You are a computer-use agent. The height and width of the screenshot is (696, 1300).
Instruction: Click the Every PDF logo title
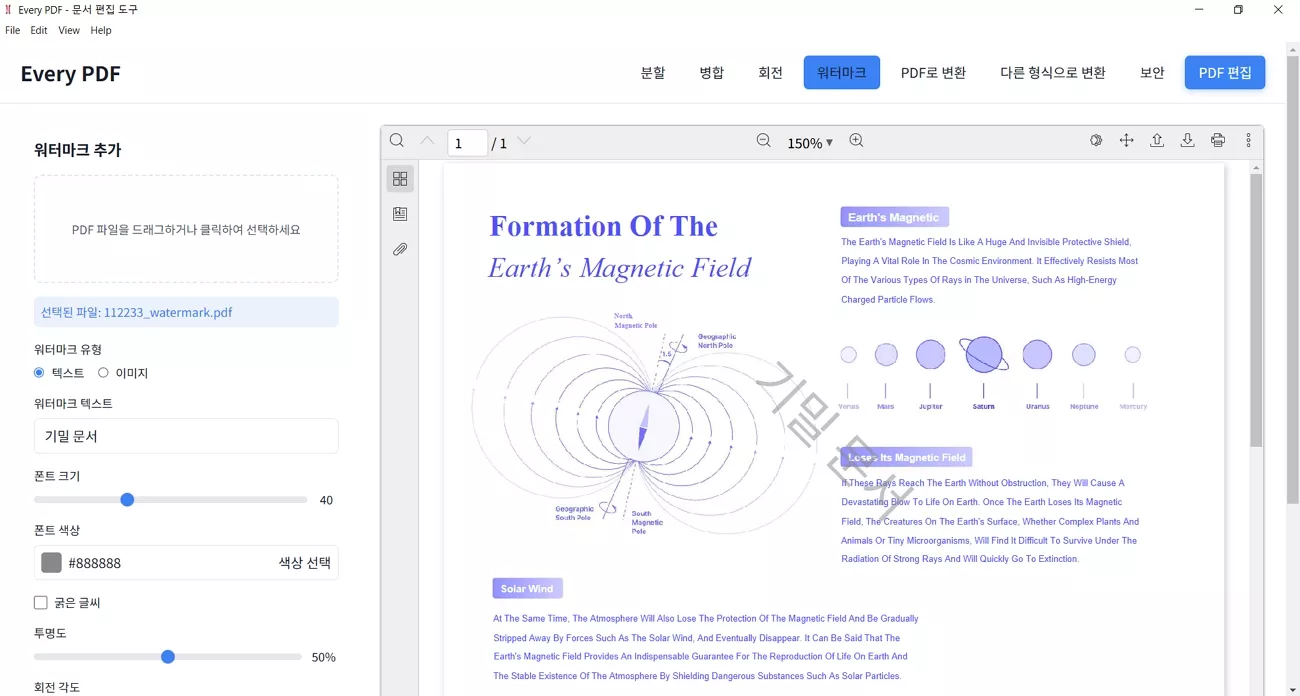[70, 74]
